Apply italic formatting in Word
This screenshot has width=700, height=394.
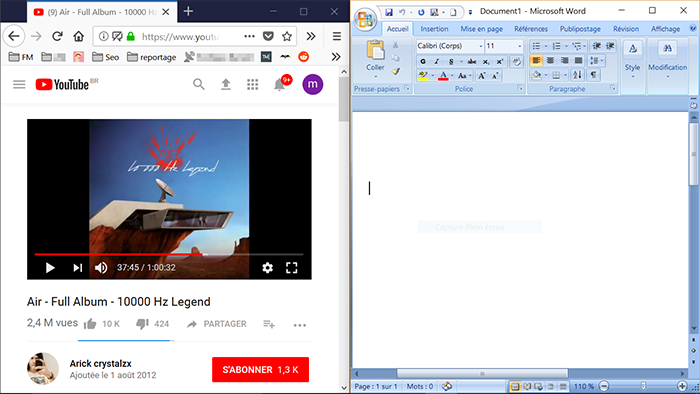(x=437, y=61)
